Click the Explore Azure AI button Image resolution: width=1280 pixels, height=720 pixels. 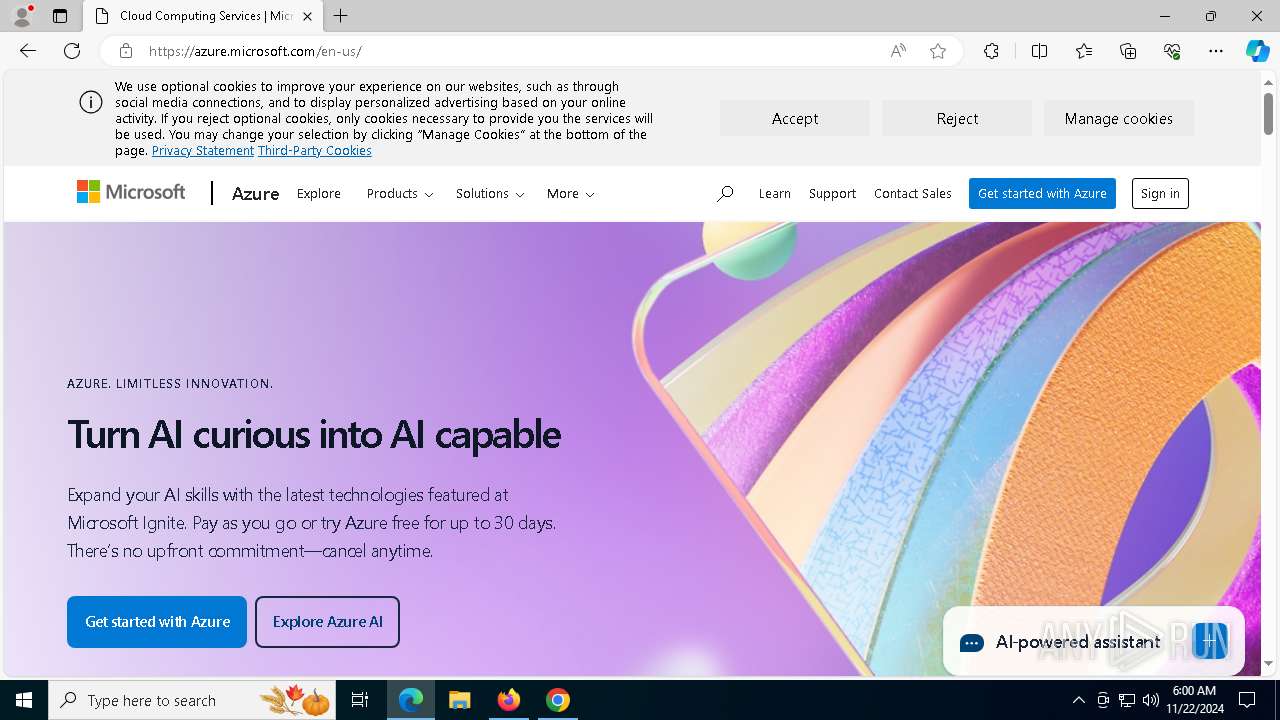pos(327,622)
